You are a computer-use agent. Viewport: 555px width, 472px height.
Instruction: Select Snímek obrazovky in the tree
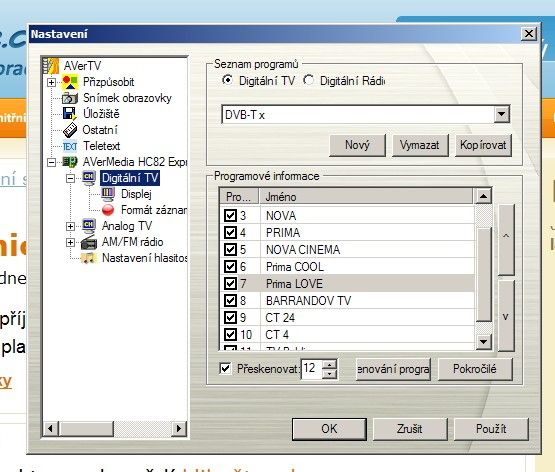tap(127, 98)
